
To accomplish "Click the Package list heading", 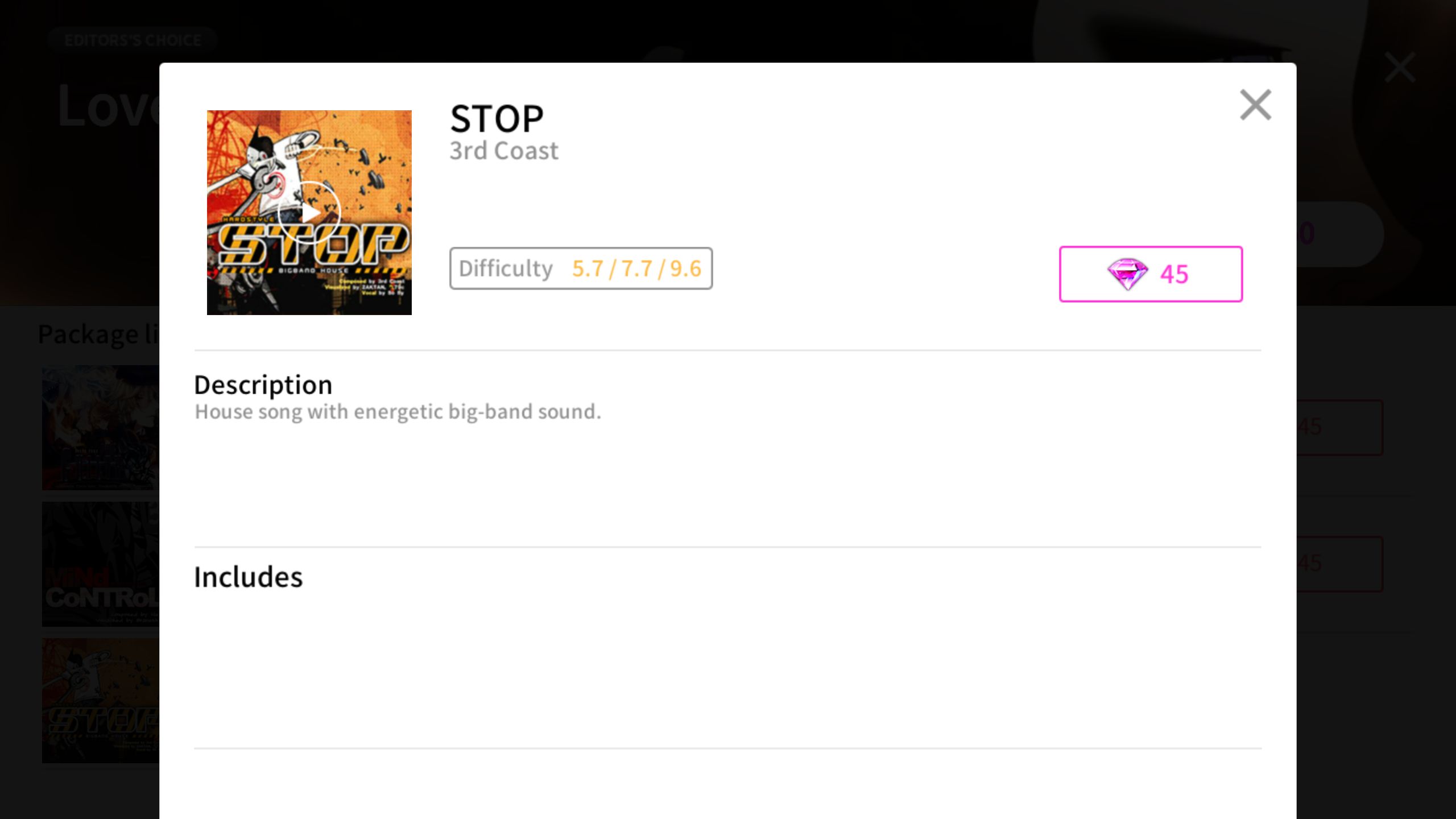I will (x=99, y=334).
